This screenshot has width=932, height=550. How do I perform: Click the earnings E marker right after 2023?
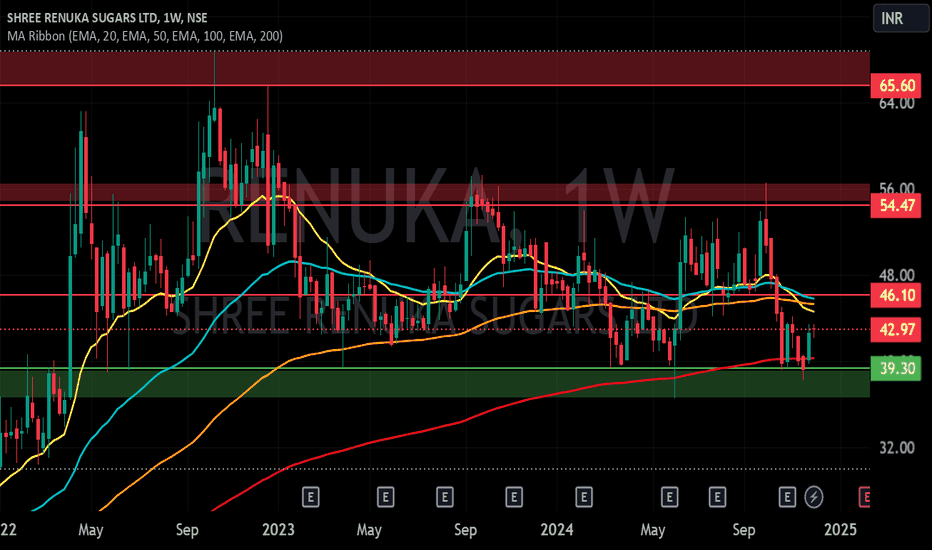(x=311, y=496)
